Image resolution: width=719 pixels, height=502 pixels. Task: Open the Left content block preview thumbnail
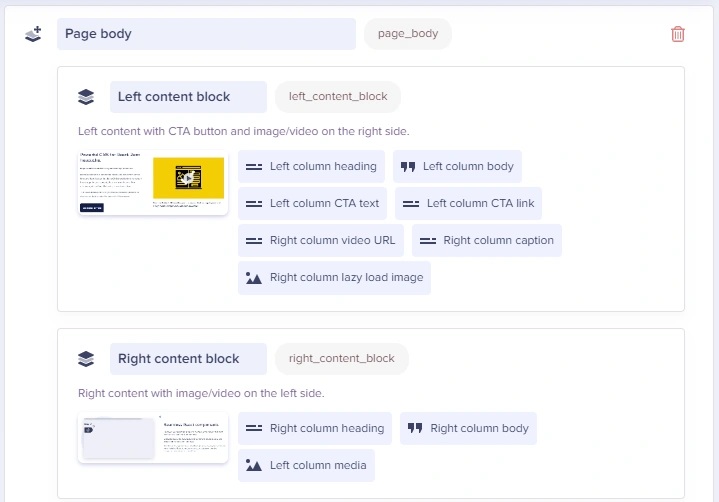tap(153, 183)
